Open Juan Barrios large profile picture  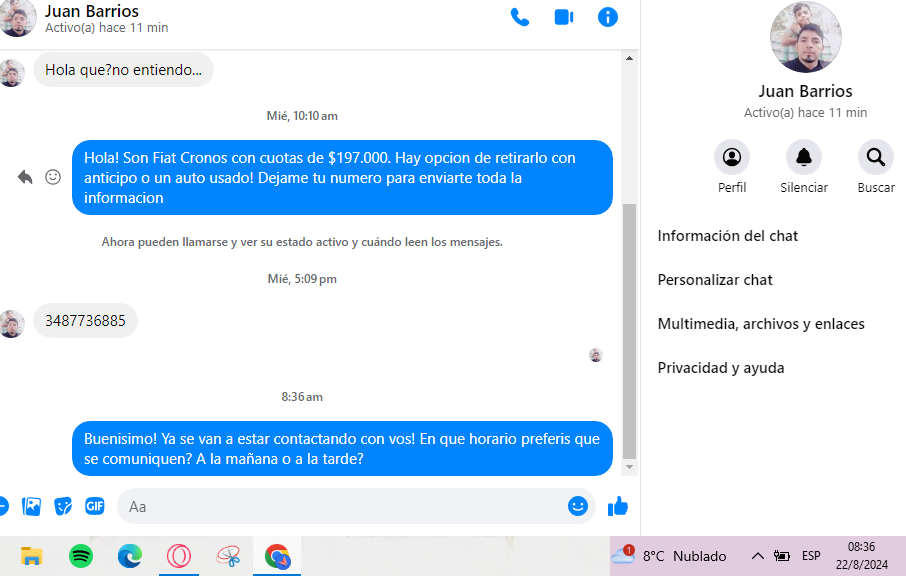(x=805, y=38)
